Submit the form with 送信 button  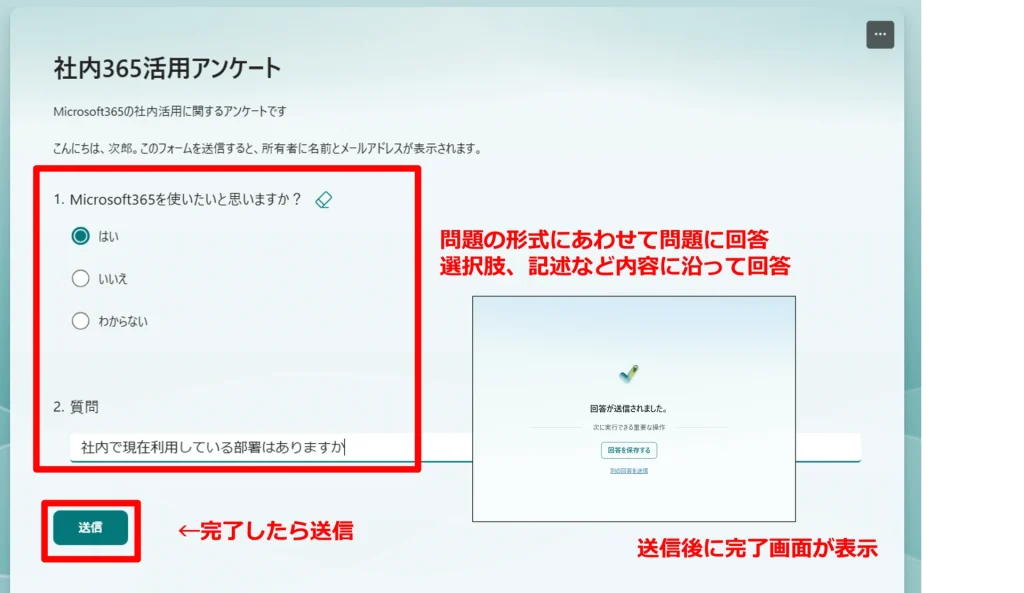click(x=91, y=528)
